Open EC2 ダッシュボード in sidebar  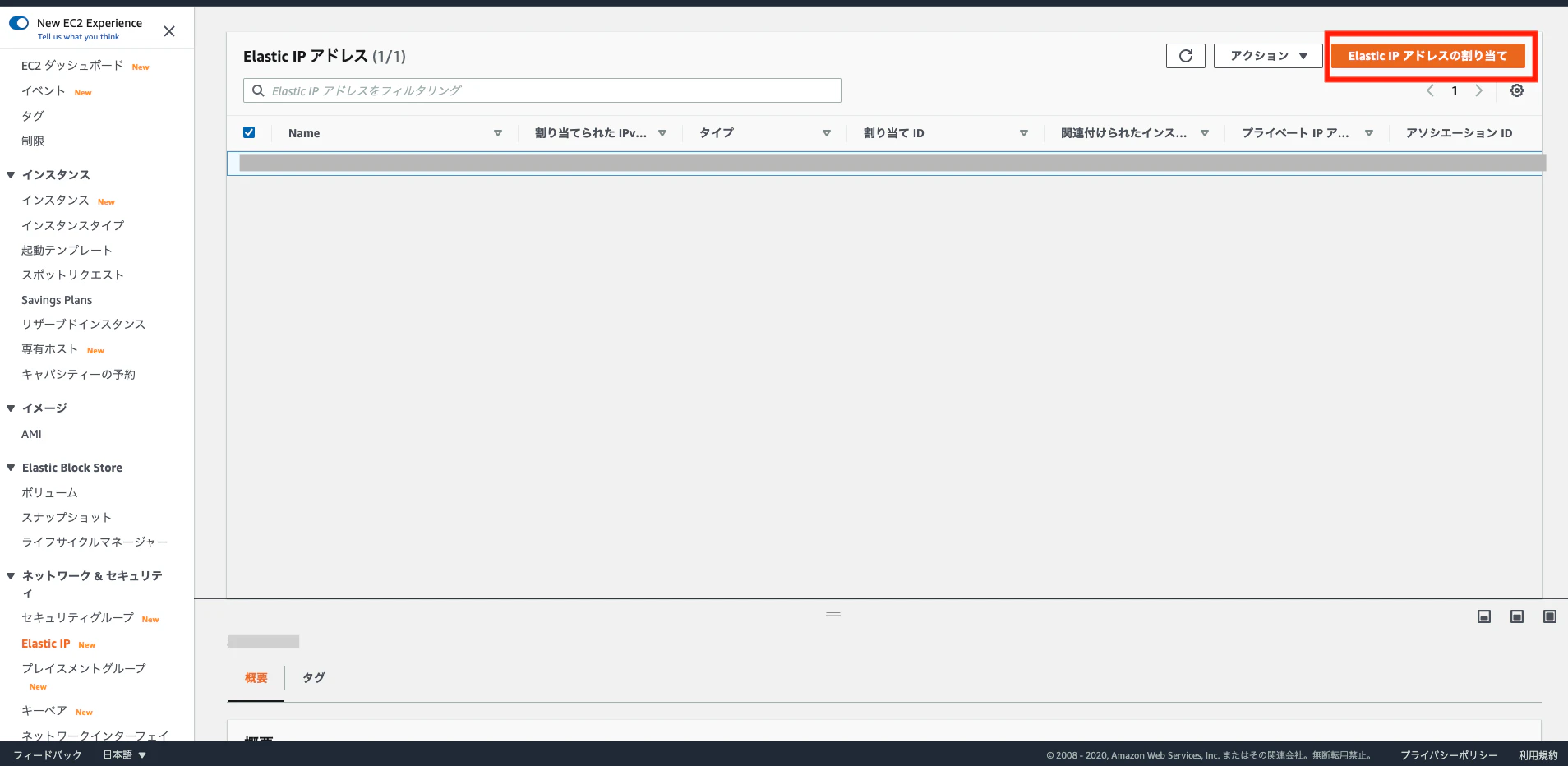(x=72, y=66)
